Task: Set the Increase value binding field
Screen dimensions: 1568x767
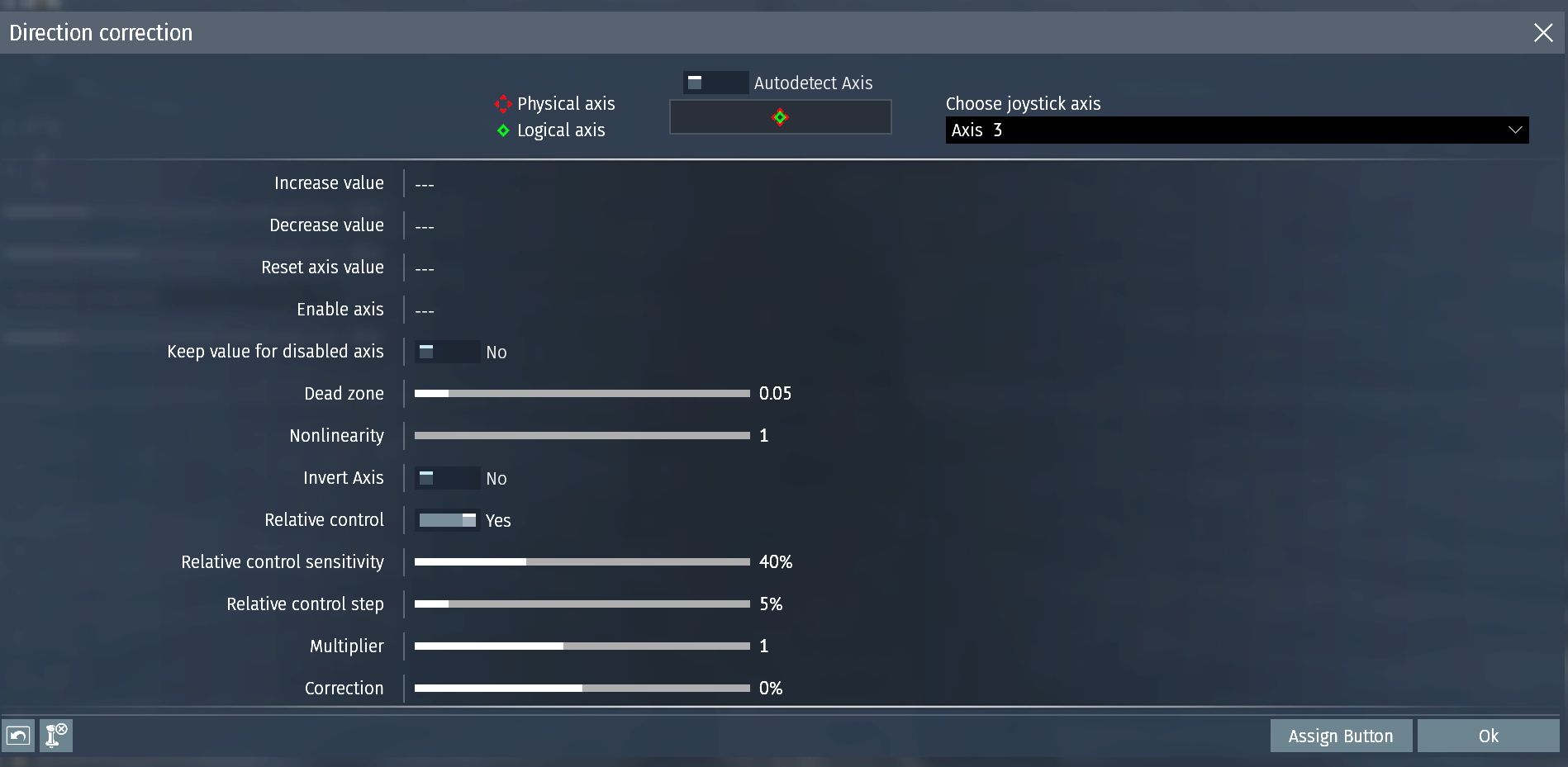Action: [x=578, y=183]
